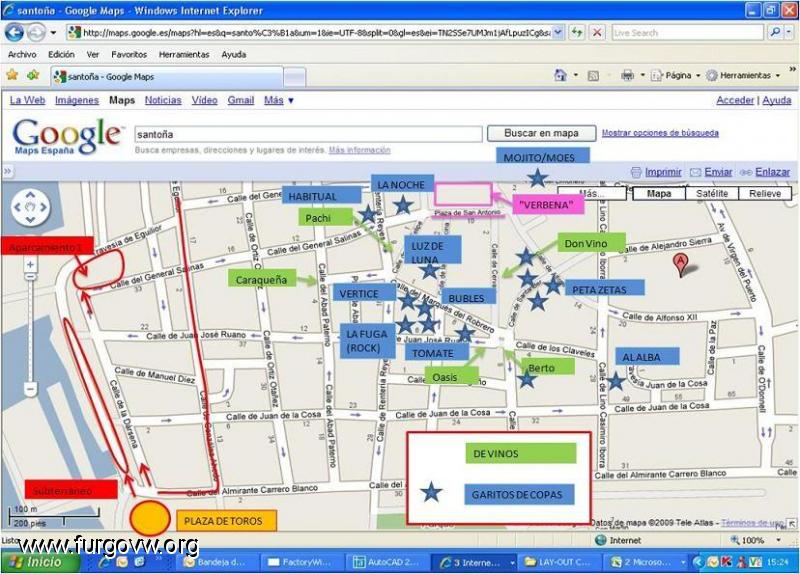The width and height of the screenshot is (800, 574).
Task: Click the address bar URL field
Action: (x=315, y=33)
